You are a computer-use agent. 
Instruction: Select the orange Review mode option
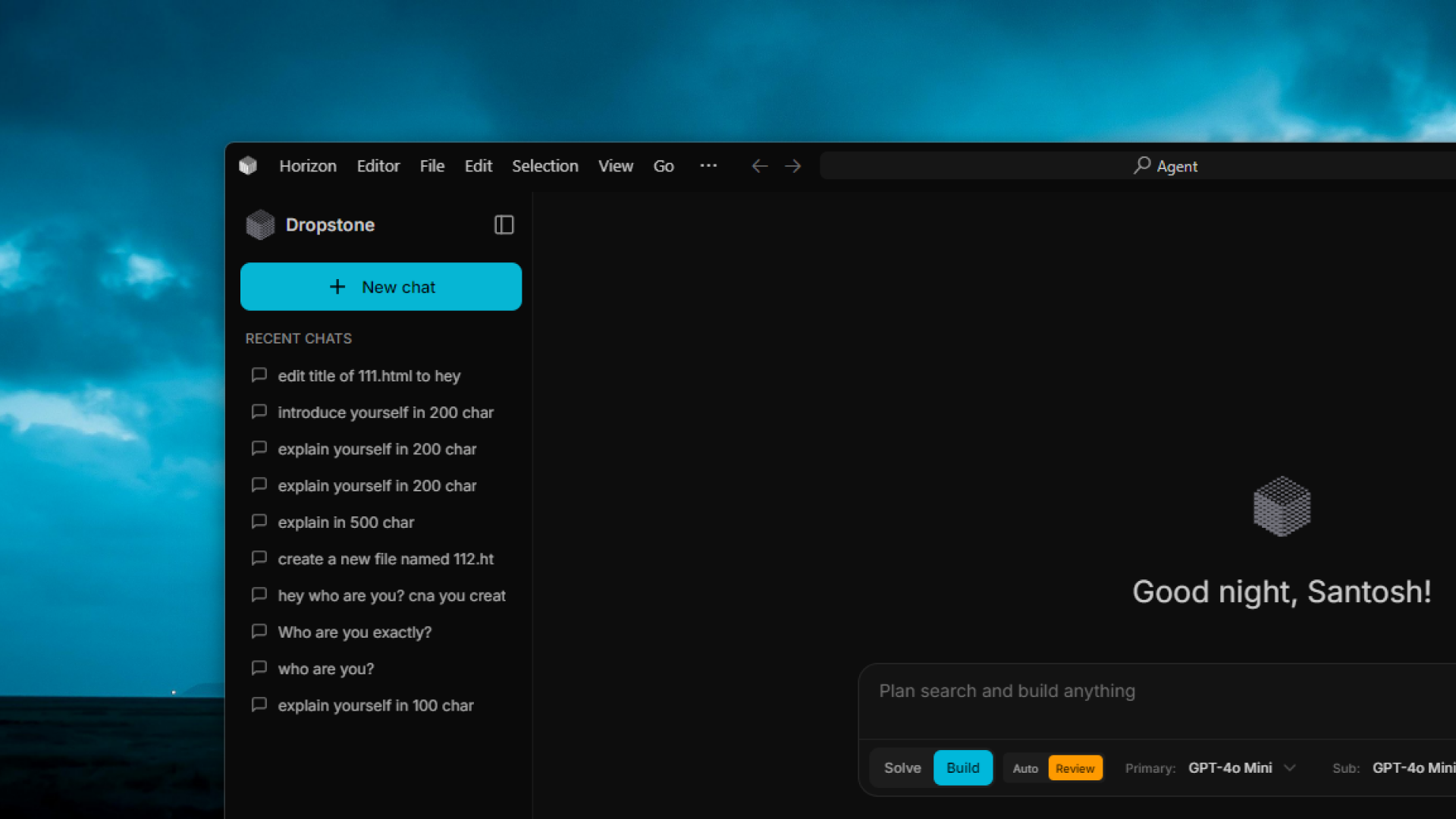[x=1075, y=769]
